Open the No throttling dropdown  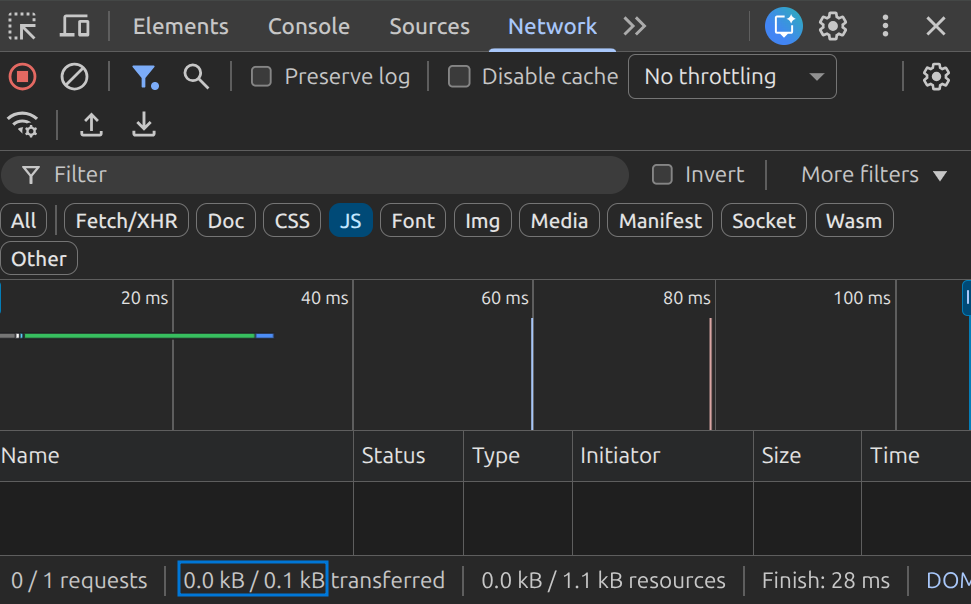click(x=732, y=77)
